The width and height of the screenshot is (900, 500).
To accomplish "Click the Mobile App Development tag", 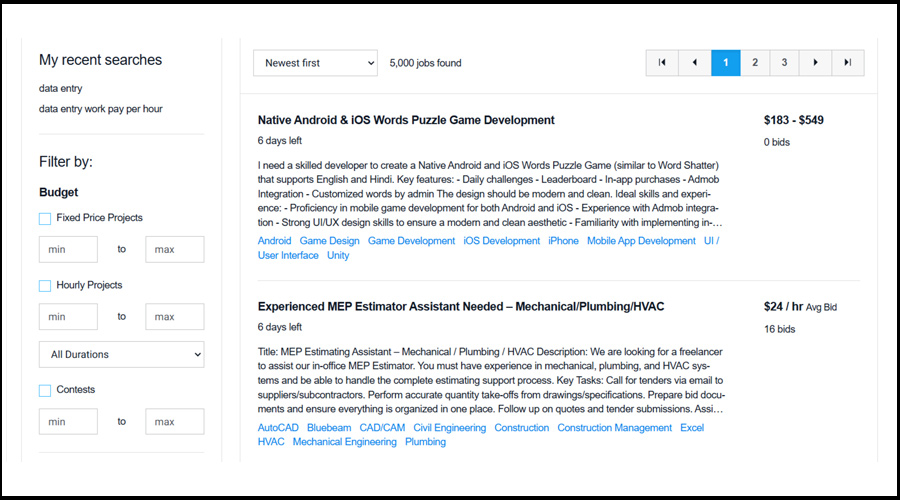I will [x=641, y=241].
